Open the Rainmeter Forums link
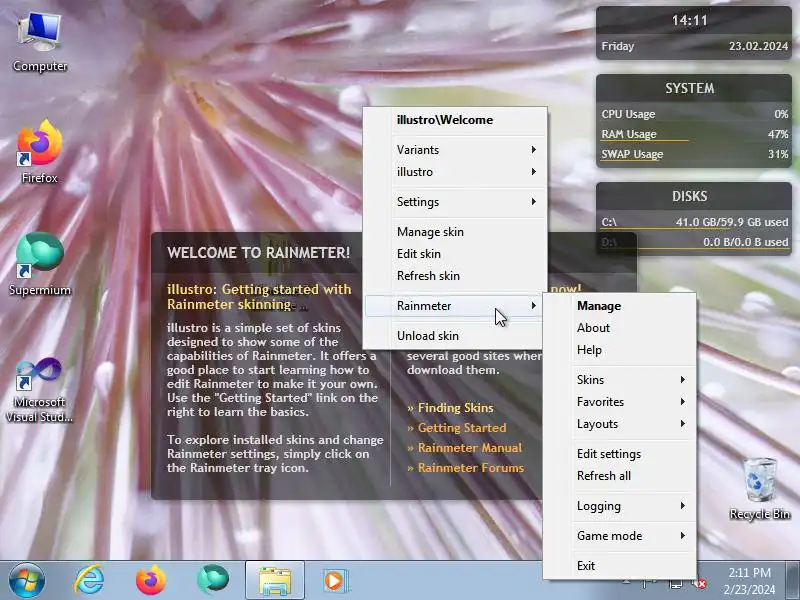800x600 pixels. [x=465, y=467]
